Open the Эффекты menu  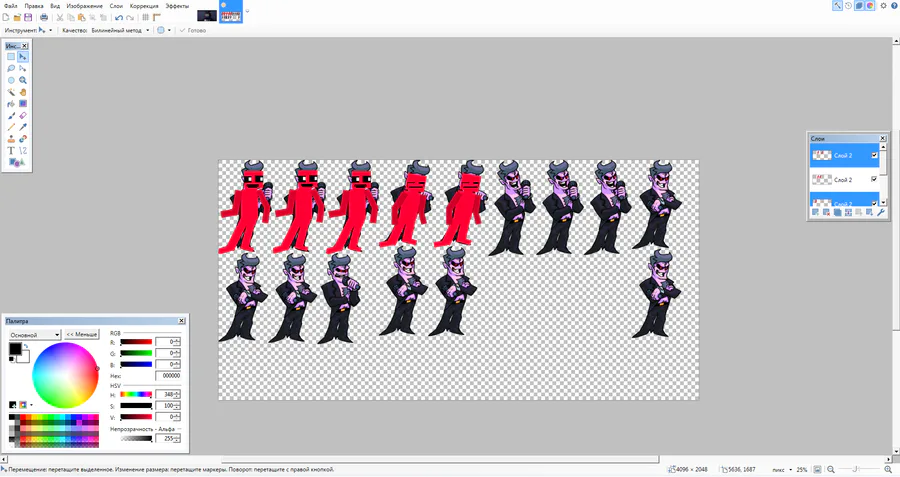177,6
